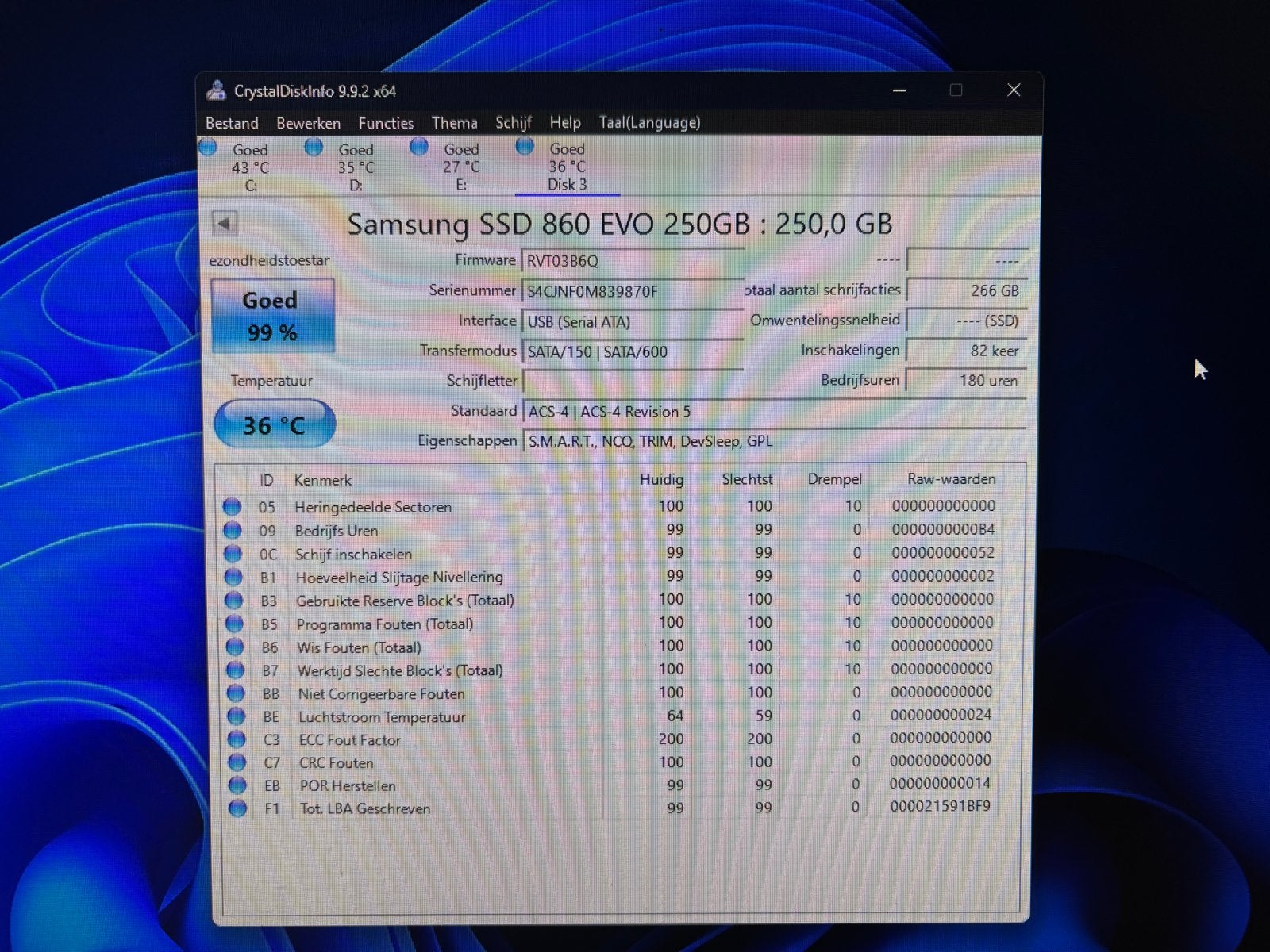Viewport: 1270px width, 952px height.
Task: Click the Serienummer field S4CJNF0M839870F
Action: [632, 291]
